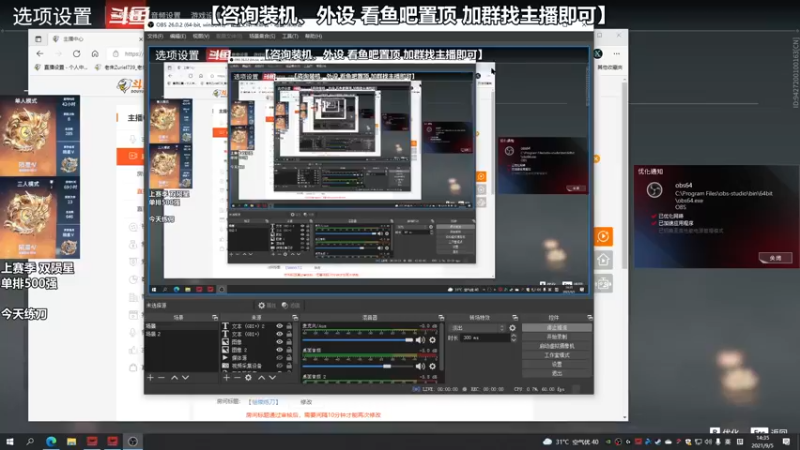Pop out the 来源 dock panel

click(x=294, y=317)
